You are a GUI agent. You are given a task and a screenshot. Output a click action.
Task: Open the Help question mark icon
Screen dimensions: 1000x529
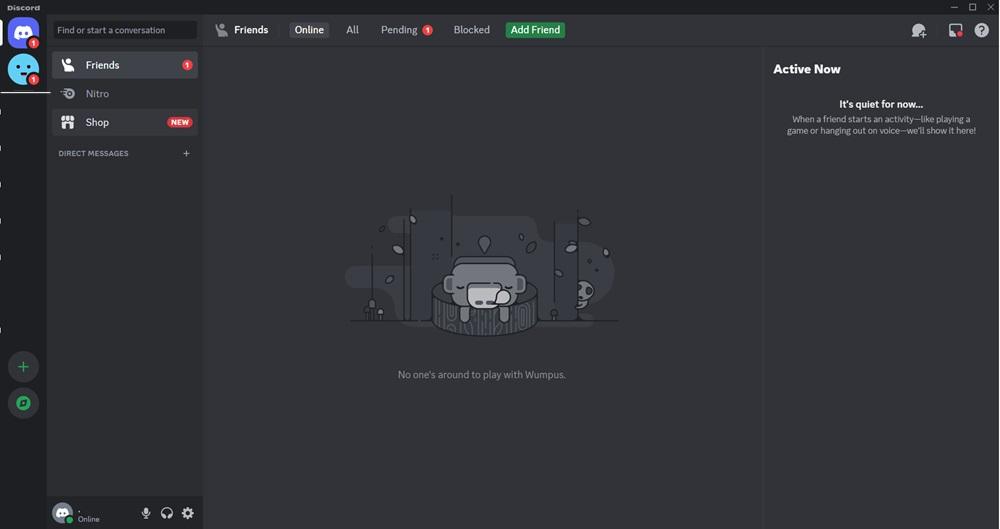pyautogui.click(x=982, y=30)
